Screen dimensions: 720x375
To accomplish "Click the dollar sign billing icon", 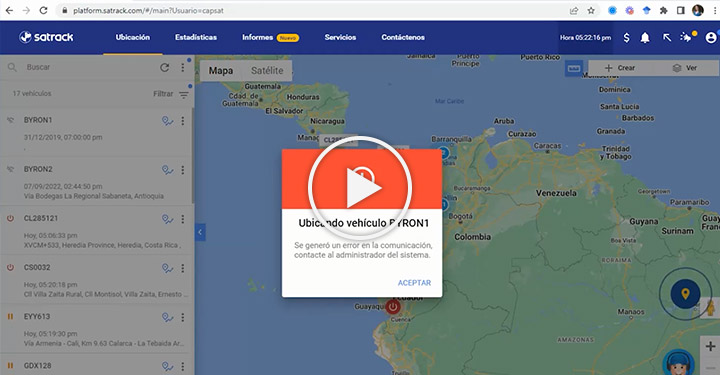I will pyautogui.click(x=626, y=38).
